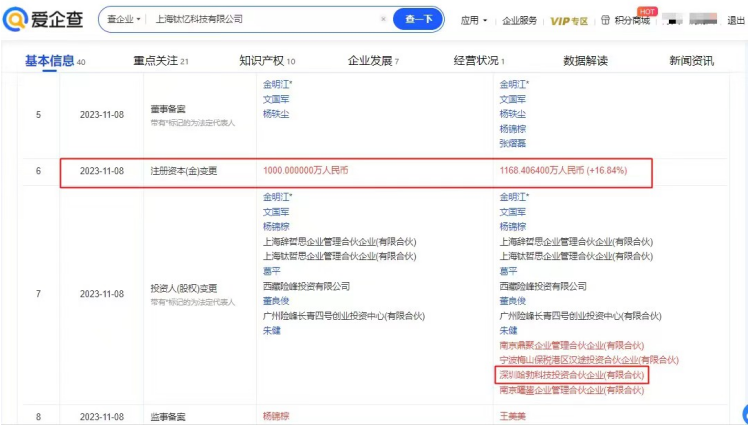Open 深圳哈勃科技投资合伙企业(有限合伙) link
Viewport: 754px width, 428px height.
pyautogui.click(x=572, y=375)
